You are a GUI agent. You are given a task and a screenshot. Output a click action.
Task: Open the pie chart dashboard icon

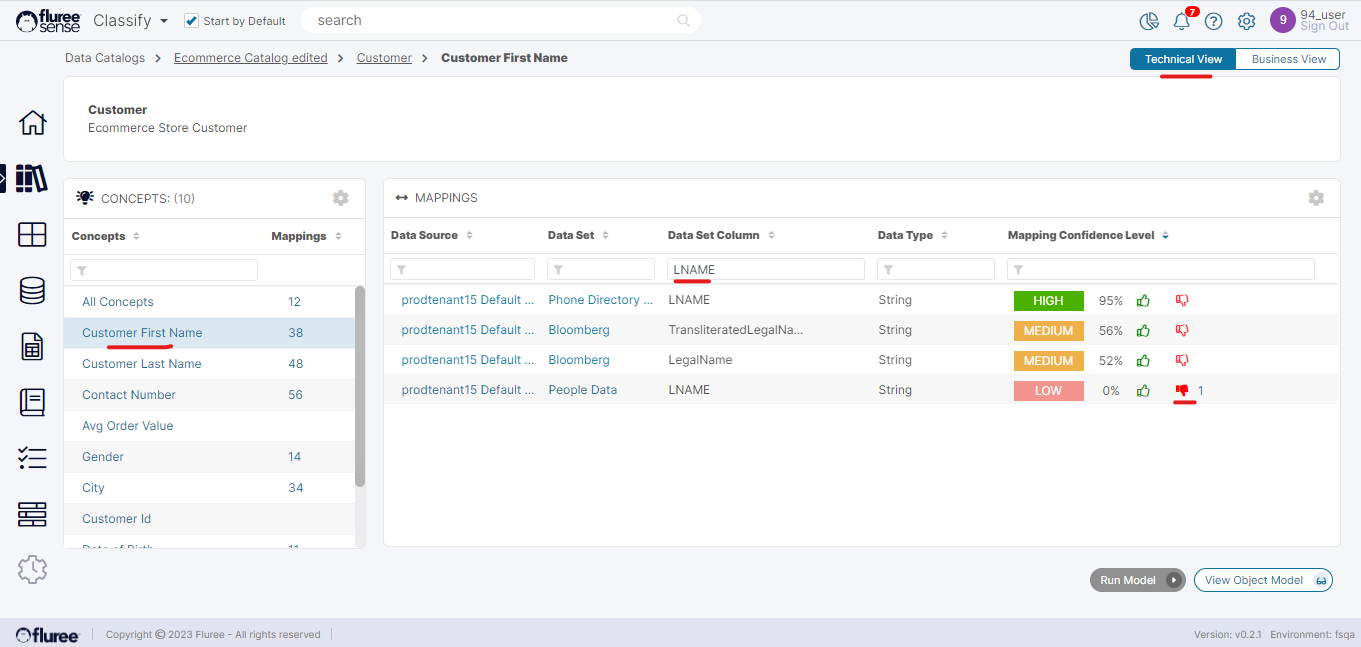pyautogui.click(x=1149, y=21)
